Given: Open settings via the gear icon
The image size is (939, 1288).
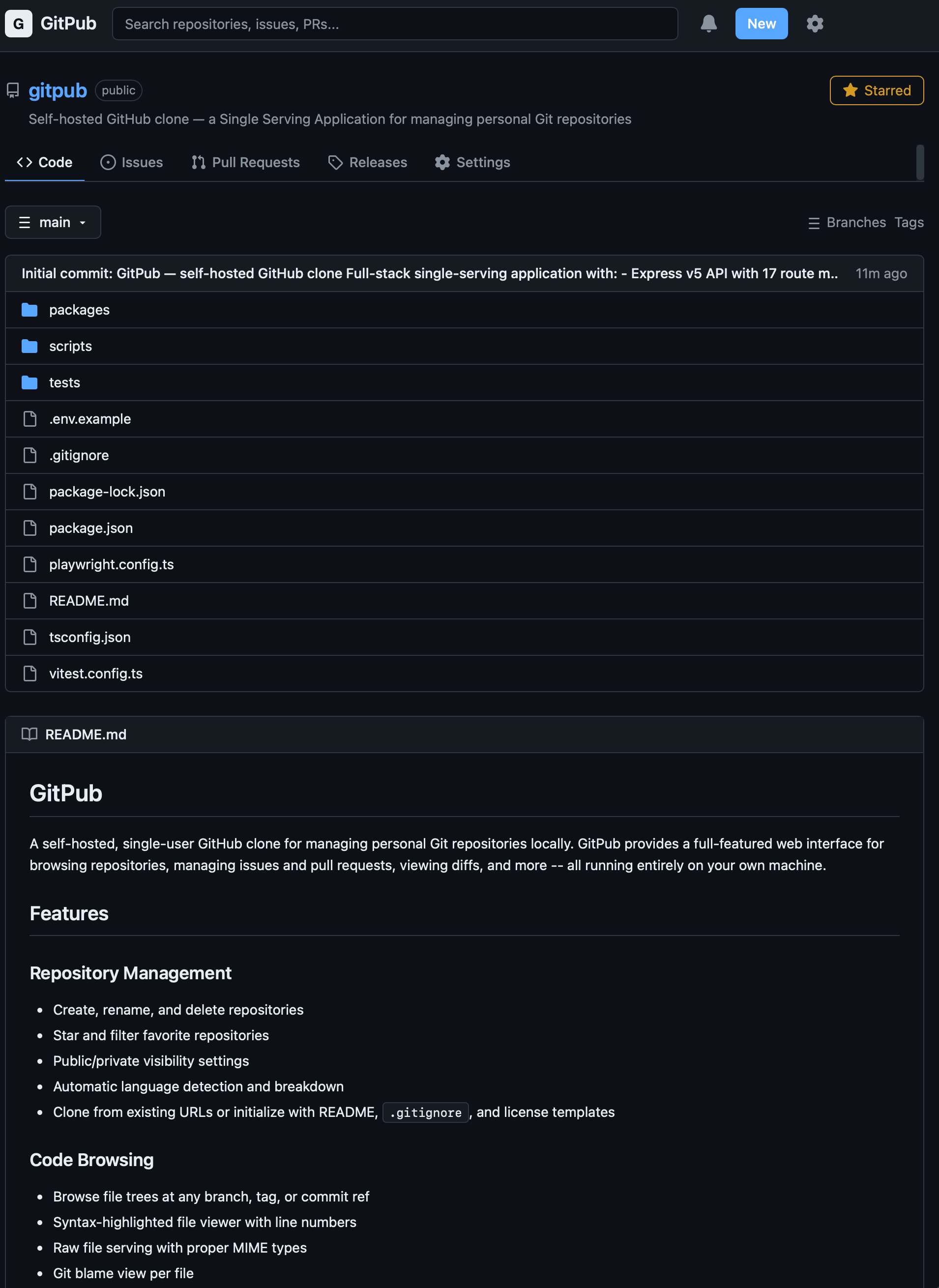Looking at the screenshot, I should [815, 23].
